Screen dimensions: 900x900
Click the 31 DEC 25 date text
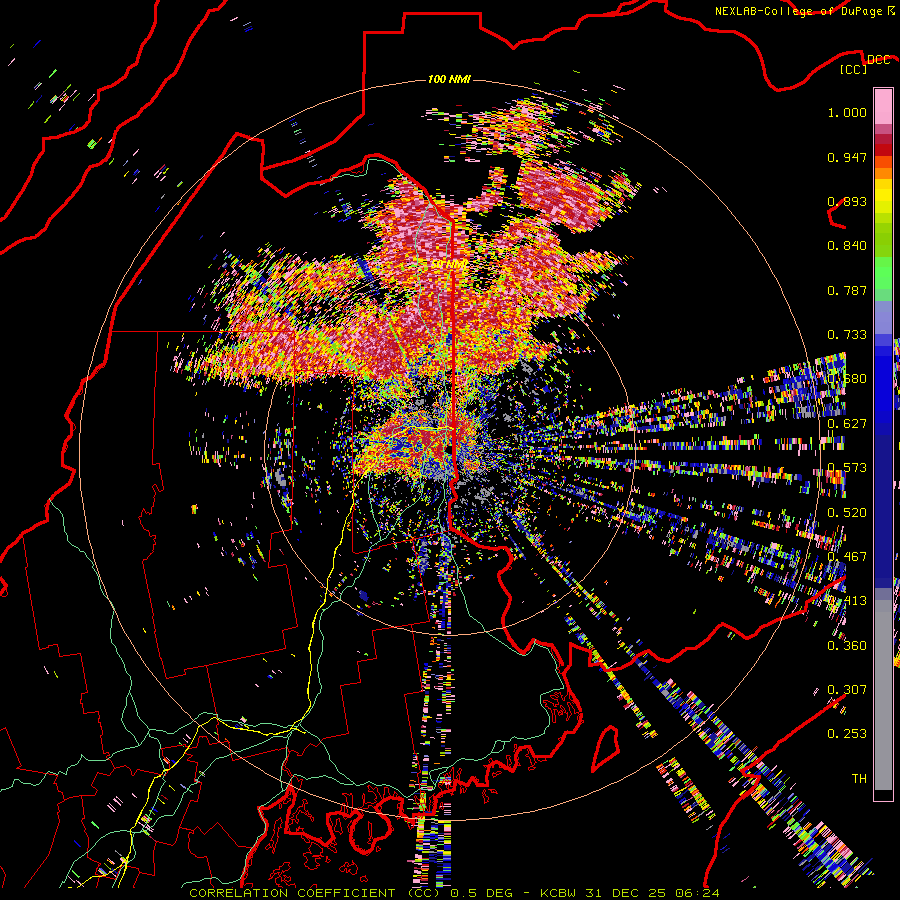coord(624,893)
